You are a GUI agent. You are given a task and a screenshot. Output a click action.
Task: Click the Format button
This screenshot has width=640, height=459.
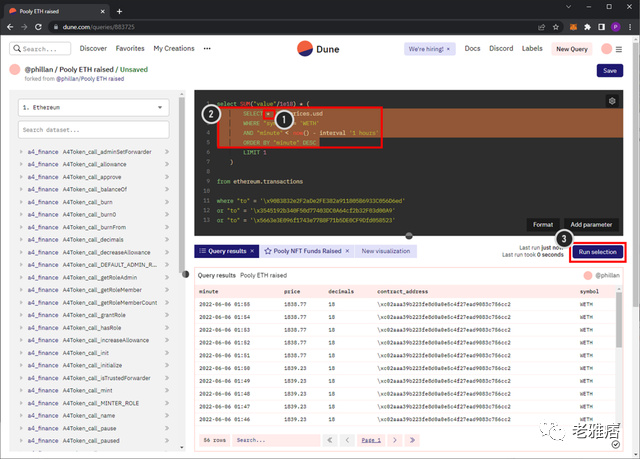543,224
